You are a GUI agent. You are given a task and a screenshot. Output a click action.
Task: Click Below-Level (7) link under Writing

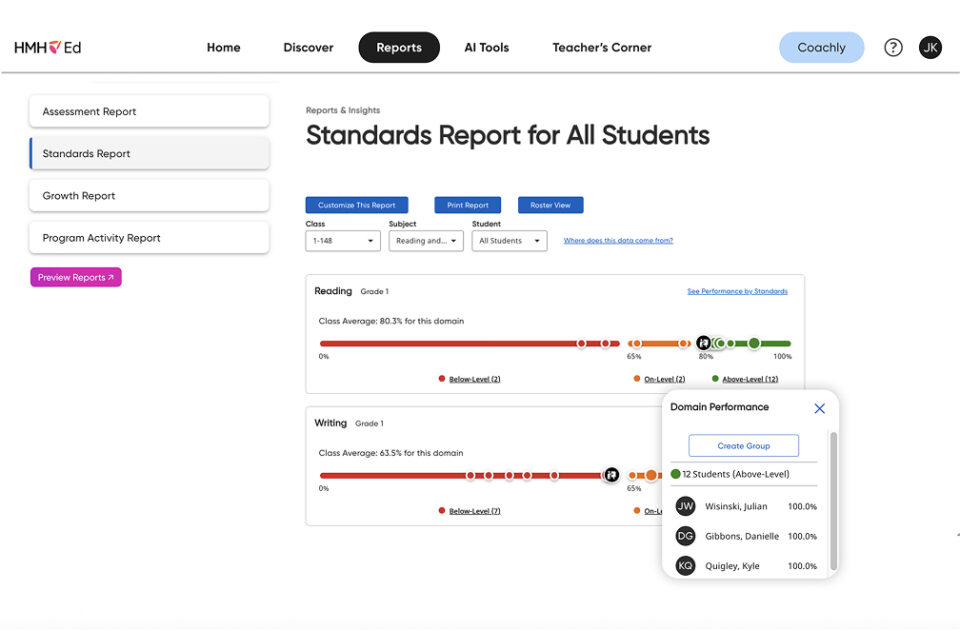[x=474, y=511]
